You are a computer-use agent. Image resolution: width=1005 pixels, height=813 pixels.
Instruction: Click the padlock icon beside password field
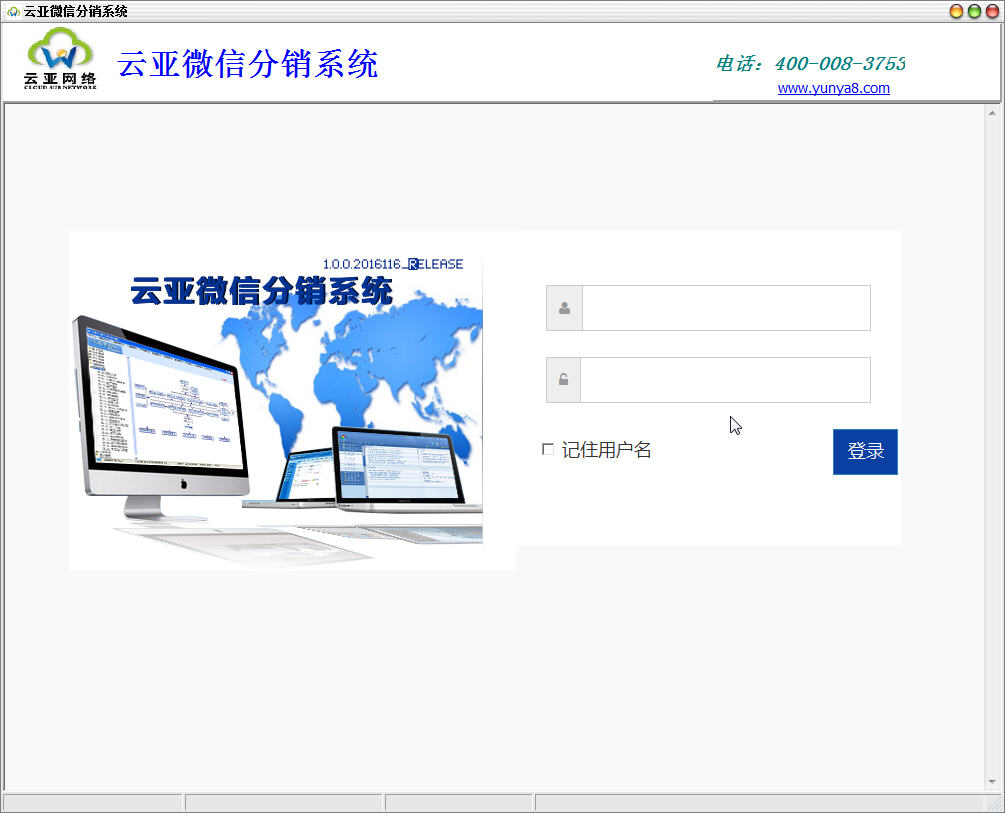click(562, 380)
